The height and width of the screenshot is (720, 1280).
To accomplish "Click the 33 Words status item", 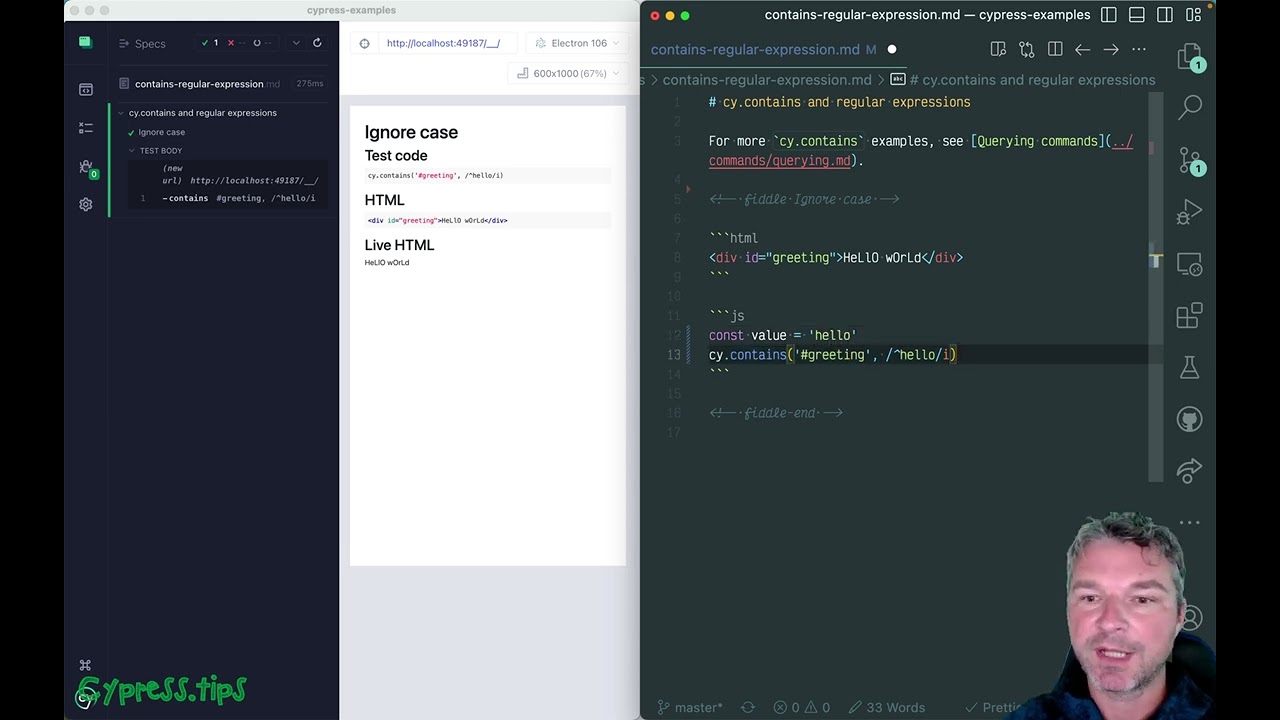I will tap(886, 707).
